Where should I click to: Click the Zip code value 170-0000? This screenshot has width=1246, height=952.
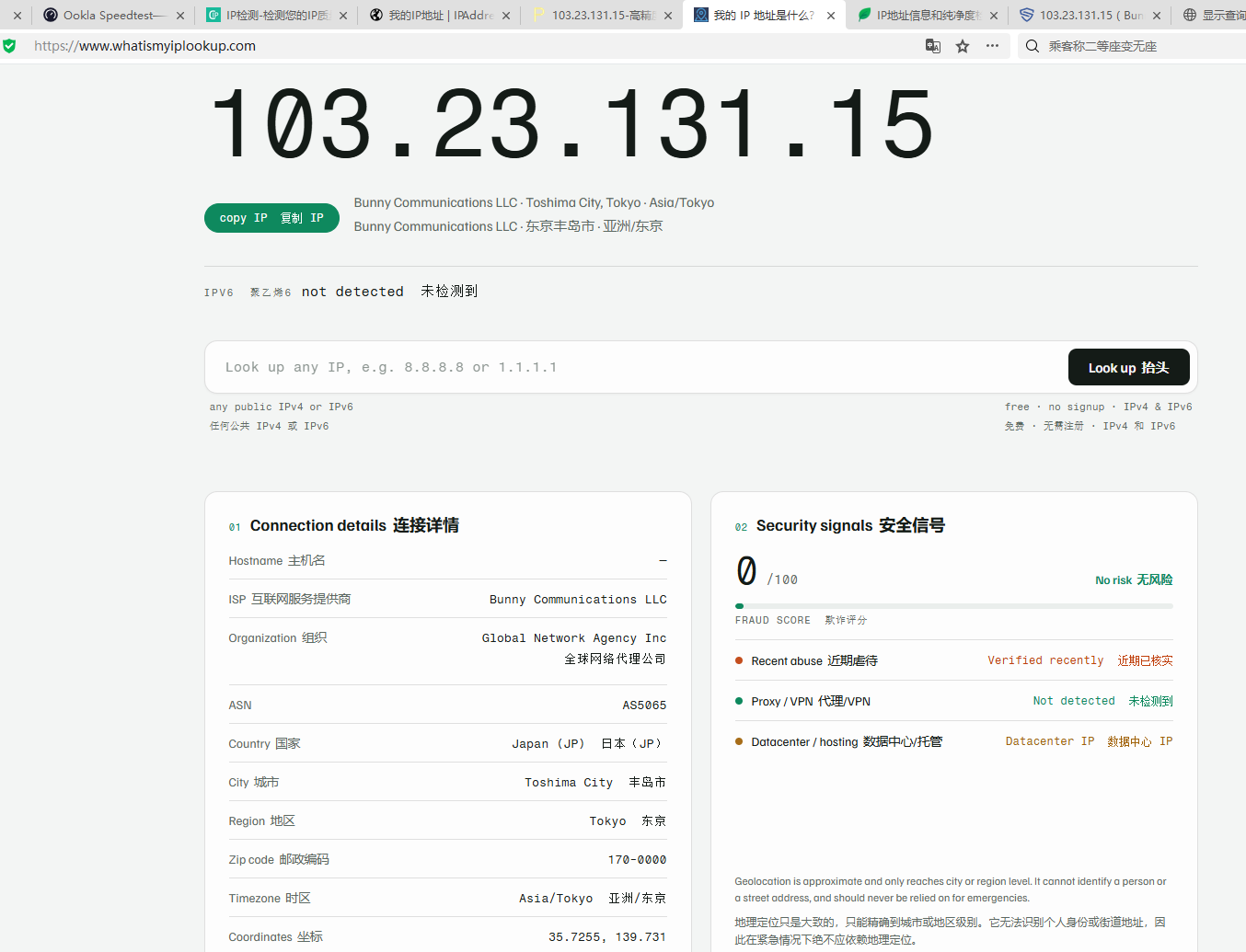pyautogui.click(x=637, y=860)
